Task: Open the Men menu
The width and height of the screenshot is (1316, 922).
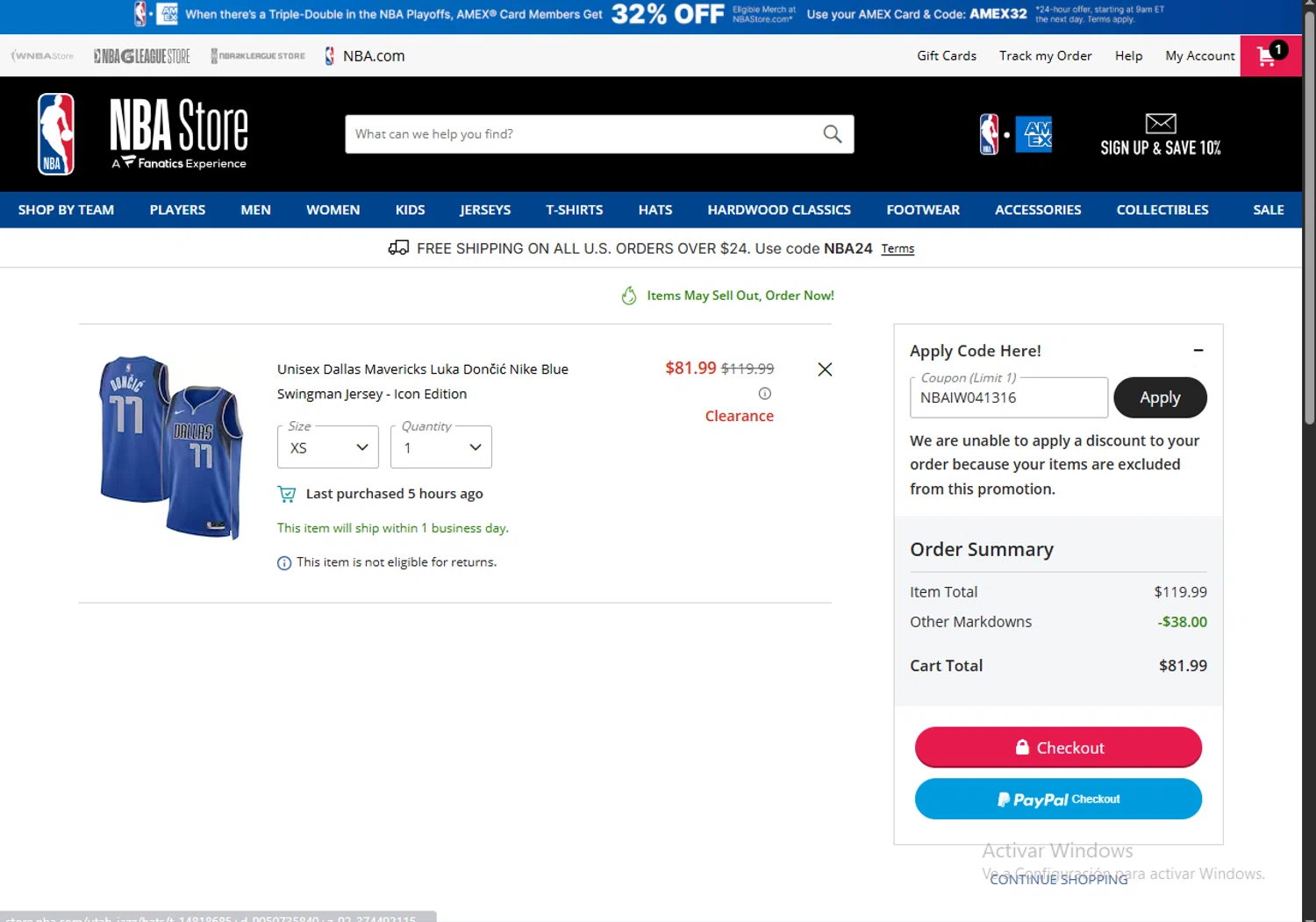Action: coord(255,211)
